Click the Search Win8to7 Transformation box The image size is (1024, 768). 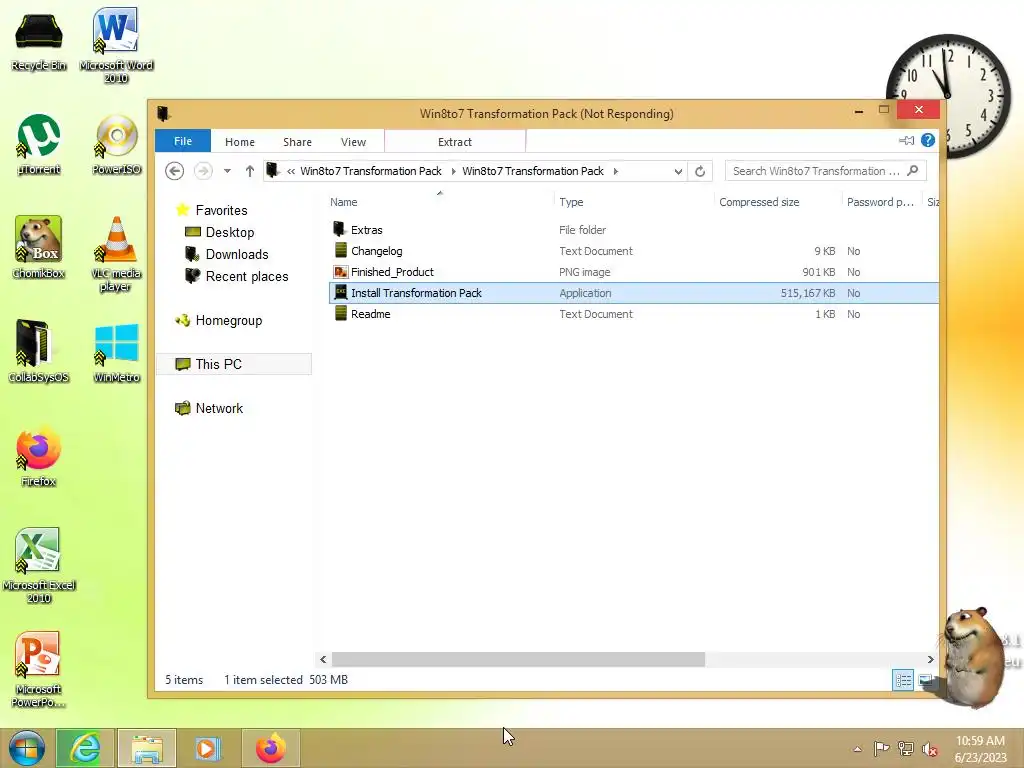[825, 171]
